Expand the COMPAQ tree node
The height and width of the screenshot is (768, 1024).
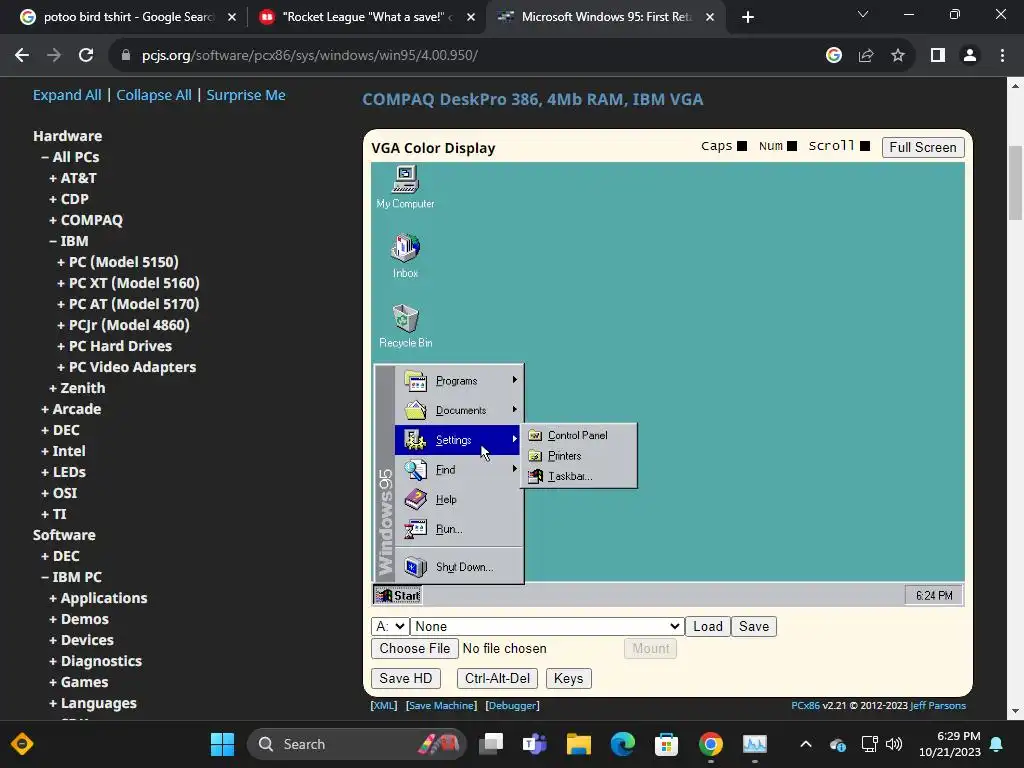(x=86, y=219)
